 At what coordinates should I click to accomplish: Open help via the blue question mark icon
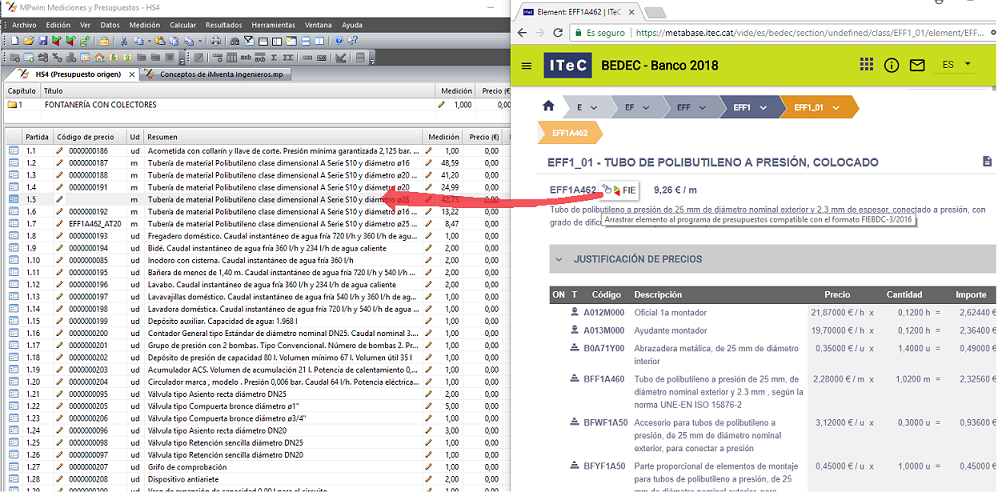(x=339, y=41)
